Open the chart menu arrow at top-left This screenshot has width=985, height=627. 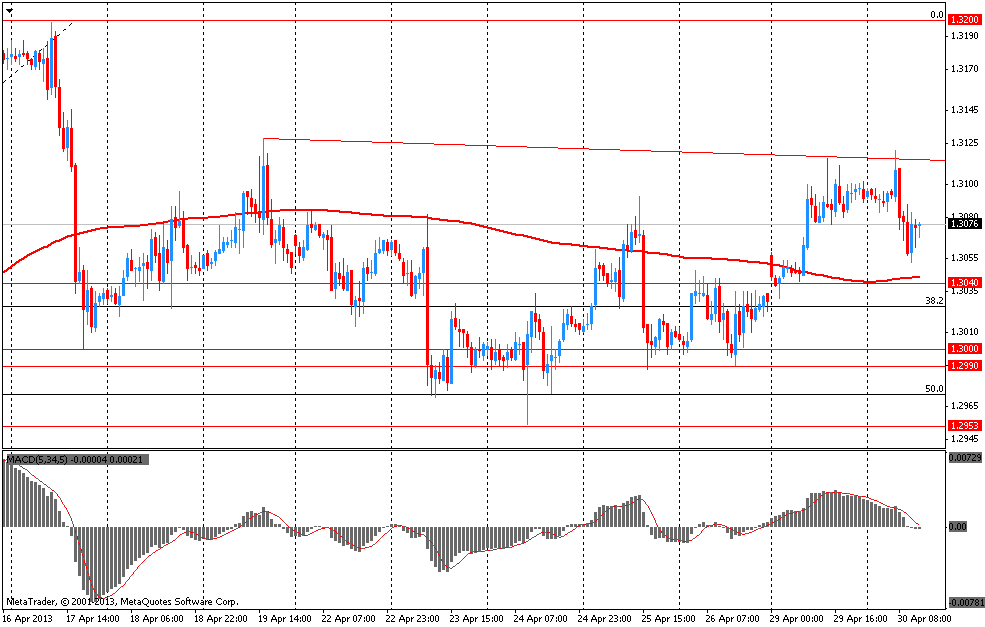point(9,11)
